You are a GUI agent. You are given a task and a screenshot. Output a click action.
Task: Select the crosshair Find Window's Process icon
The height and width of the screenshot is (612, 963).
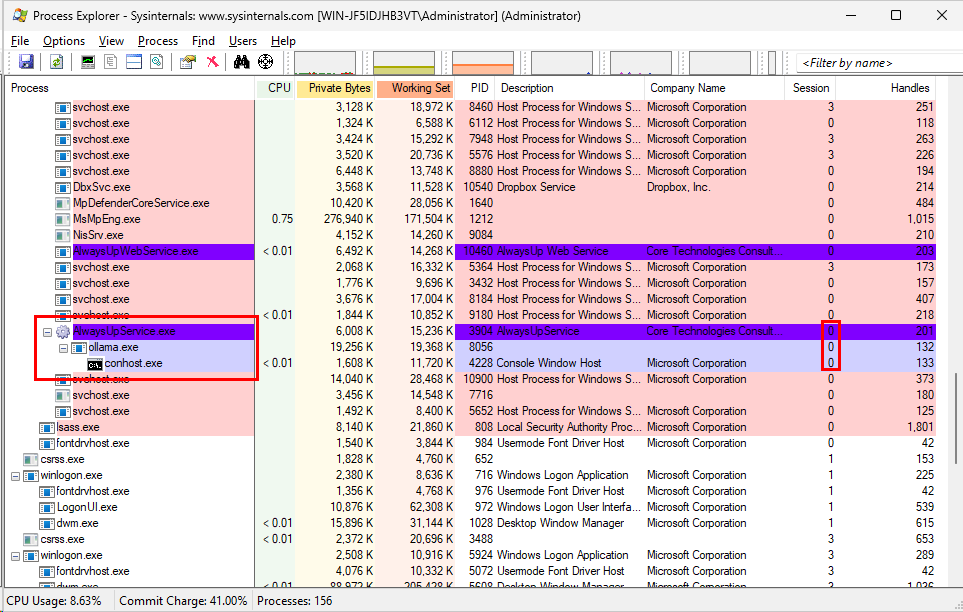tap(266, 62)
